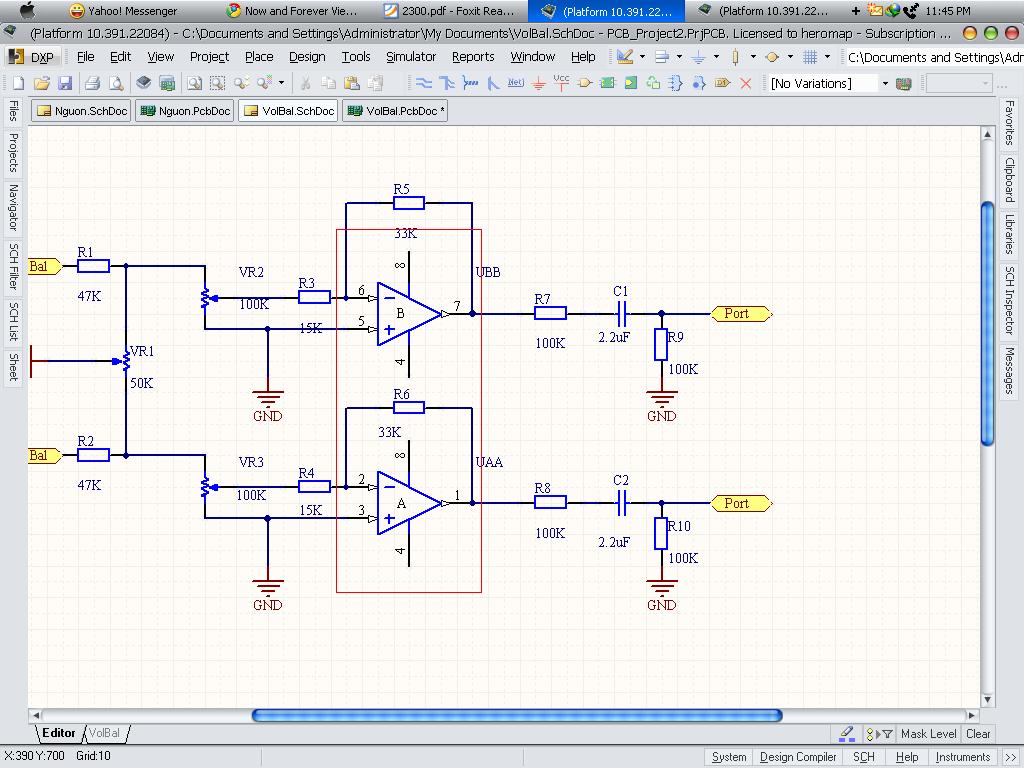Screen dimensions: 1024x768
Task: Click the Clear button
Action: [x=978, y=733]
